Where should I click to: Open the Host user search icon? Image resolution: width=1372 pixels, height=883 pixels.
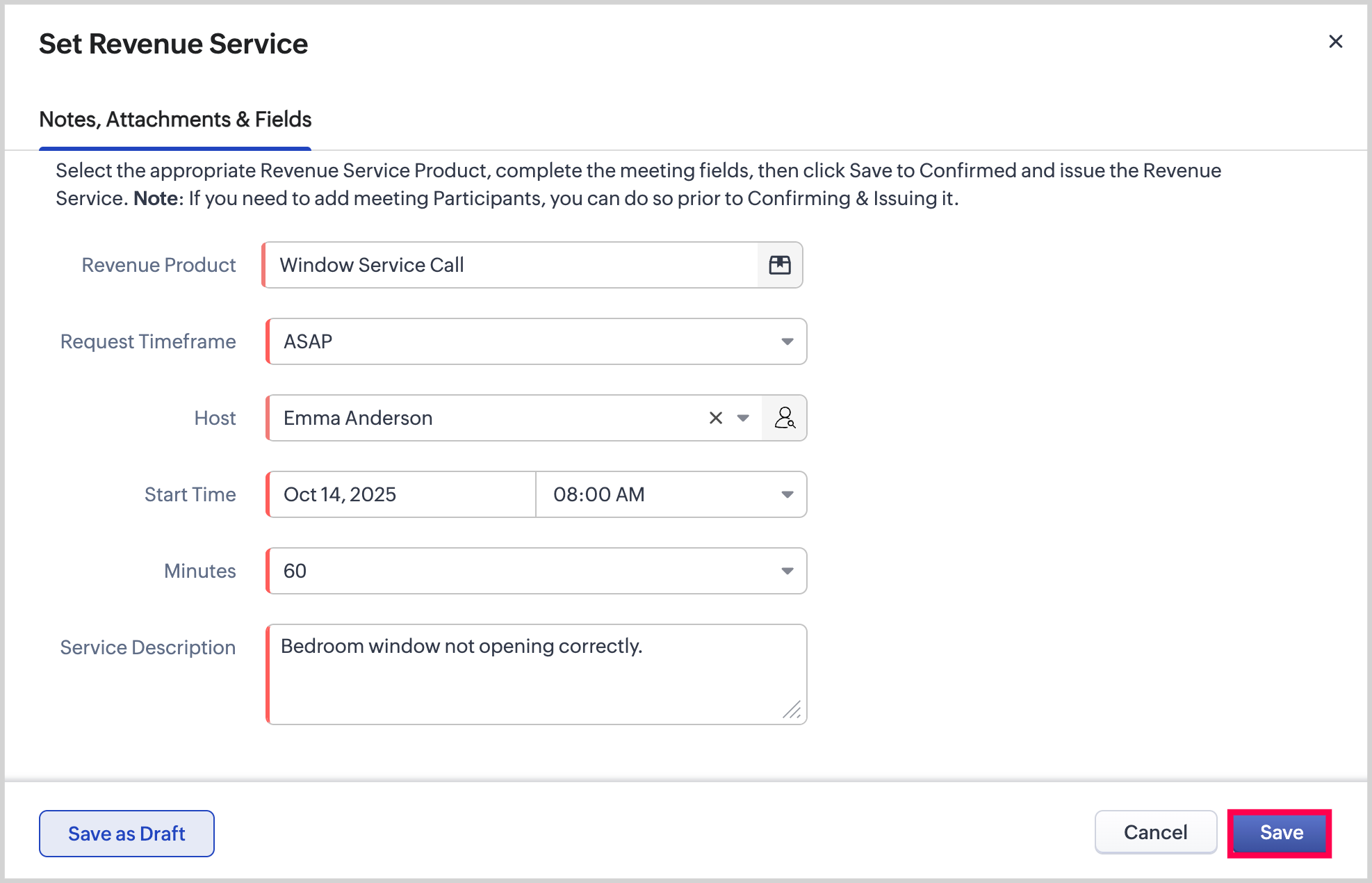pos(785,418)
